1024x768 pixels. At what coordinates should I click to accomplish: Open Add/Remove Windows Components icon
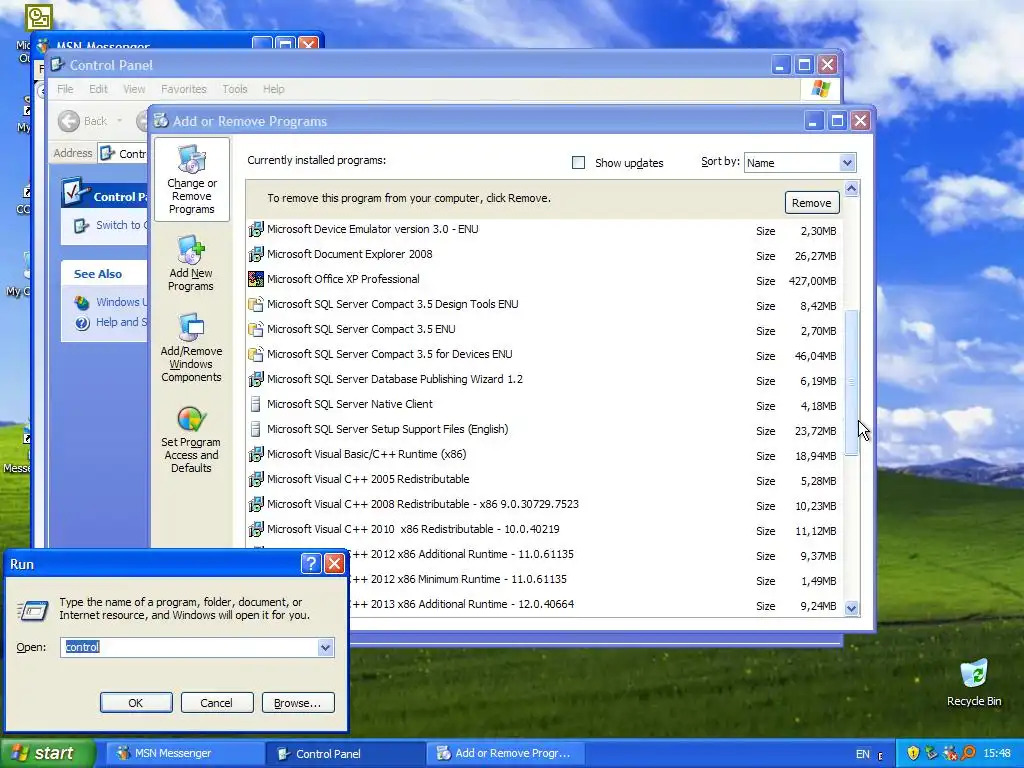coord(191,347)
